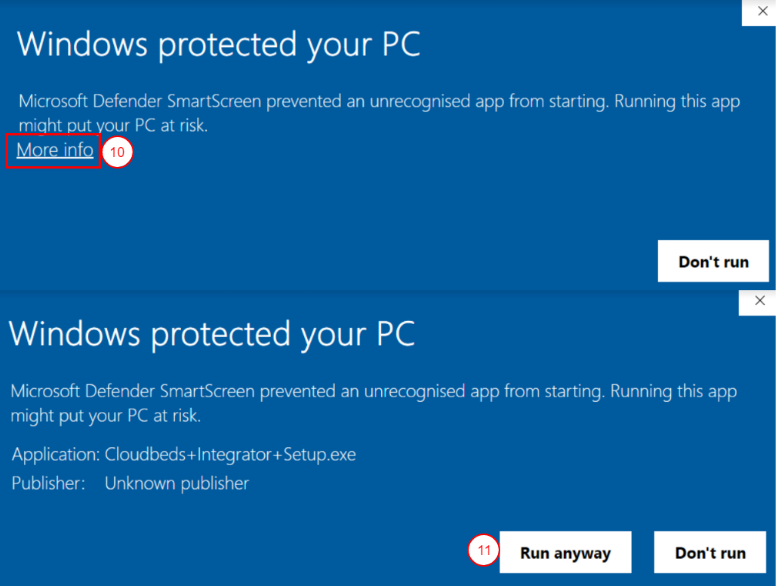Click the 'Application:' label
This screenshot has height=588, width=778.
(x=55, y=455)
